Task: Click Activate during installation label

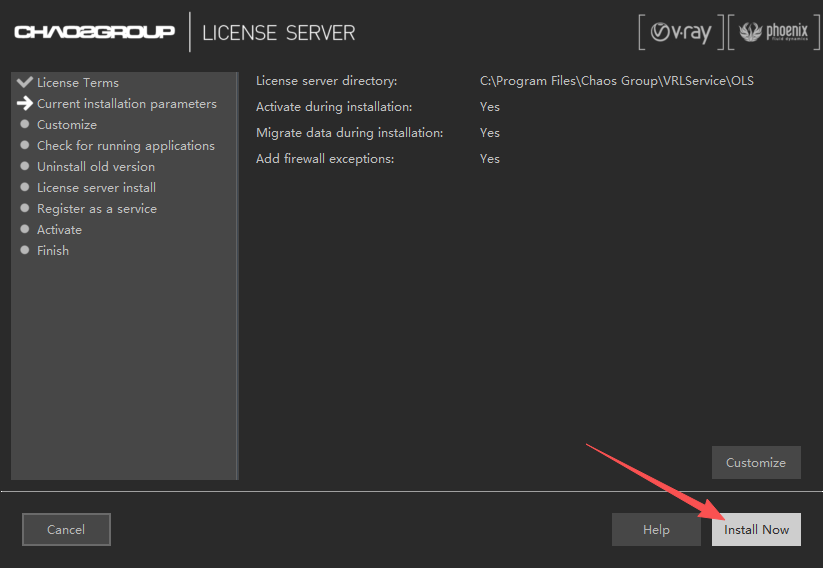Action: click(x=334, y=107)
